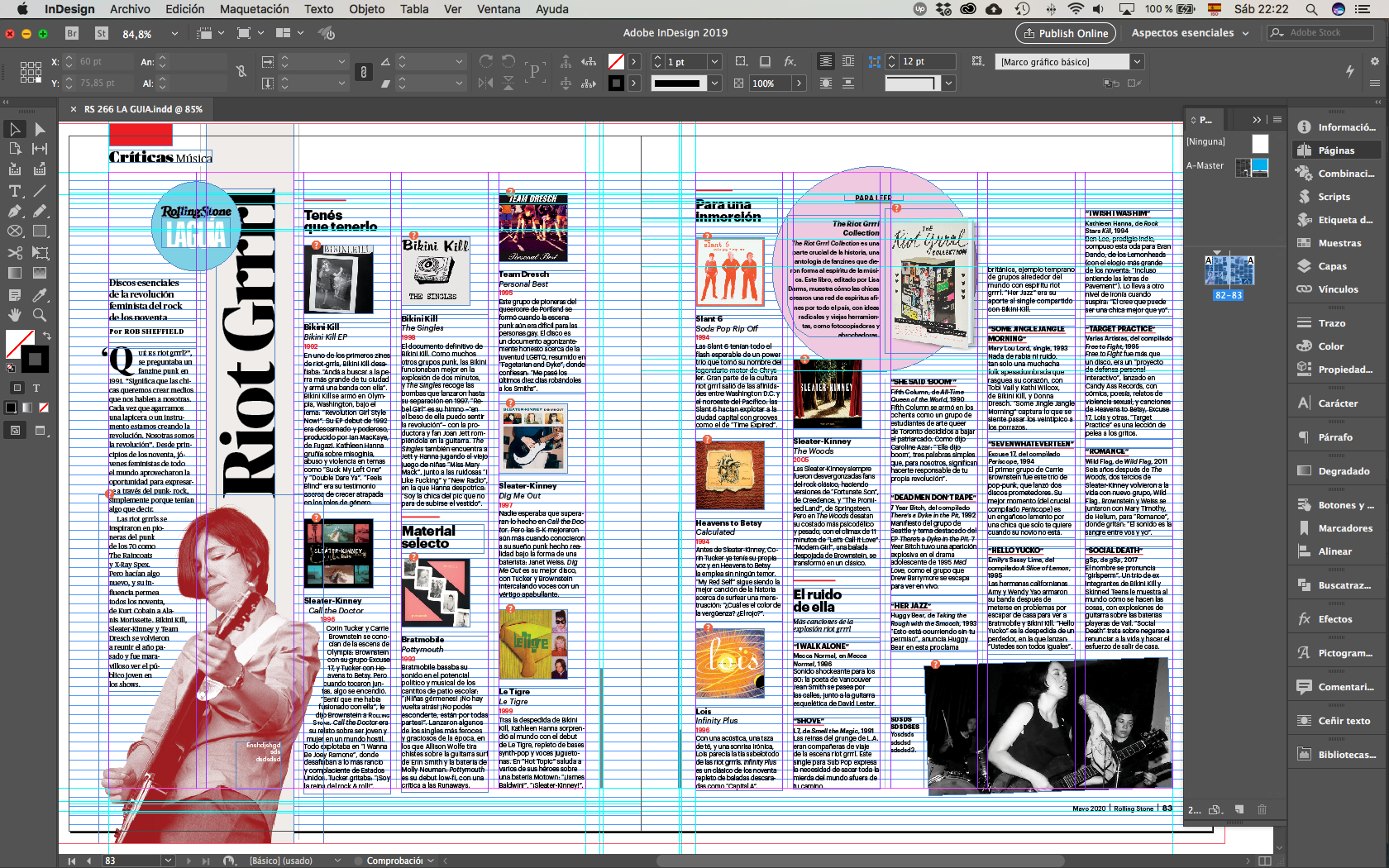Select the Pen tool
The width and height of the screenshot is (1389, 868).
point(15,211)
